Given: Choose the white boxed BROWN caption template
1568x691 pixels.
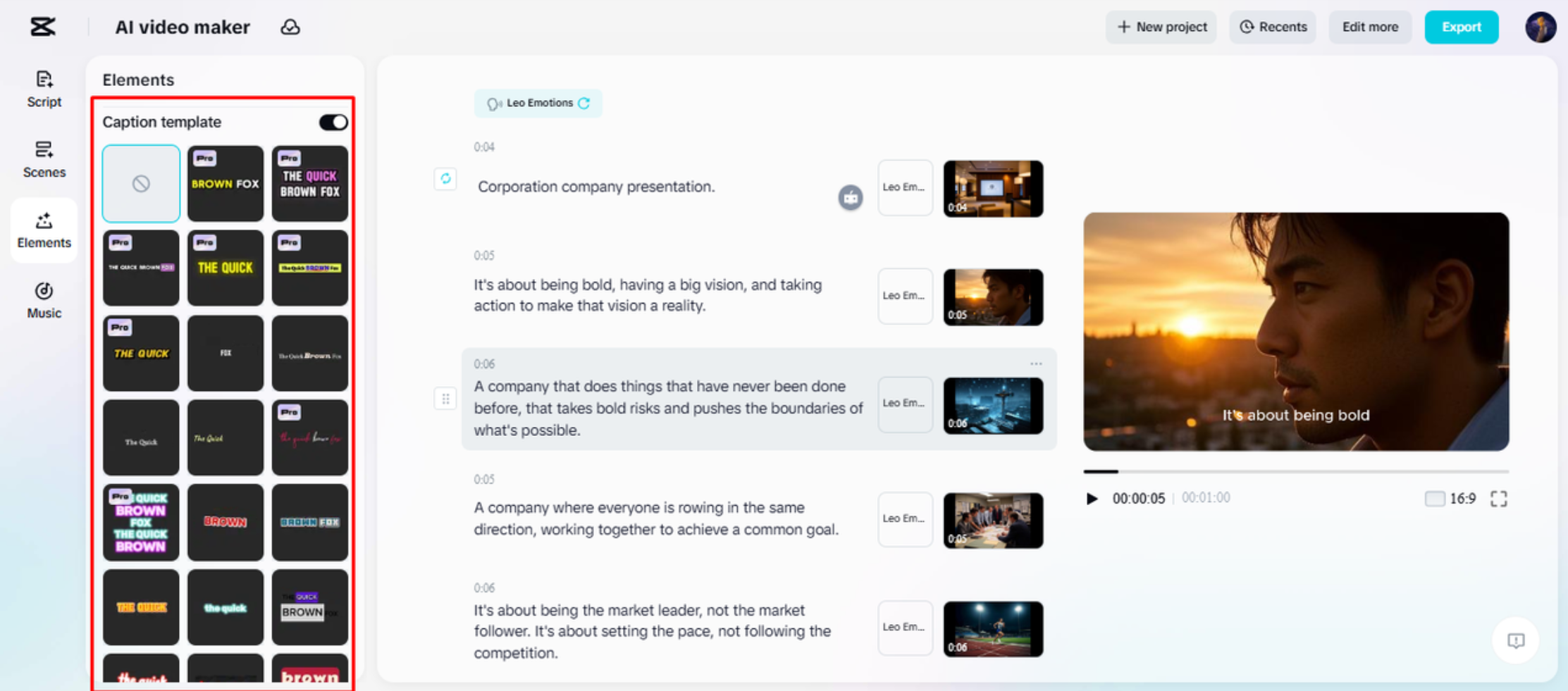Looking at the screenshot, I should click(310, 607).
